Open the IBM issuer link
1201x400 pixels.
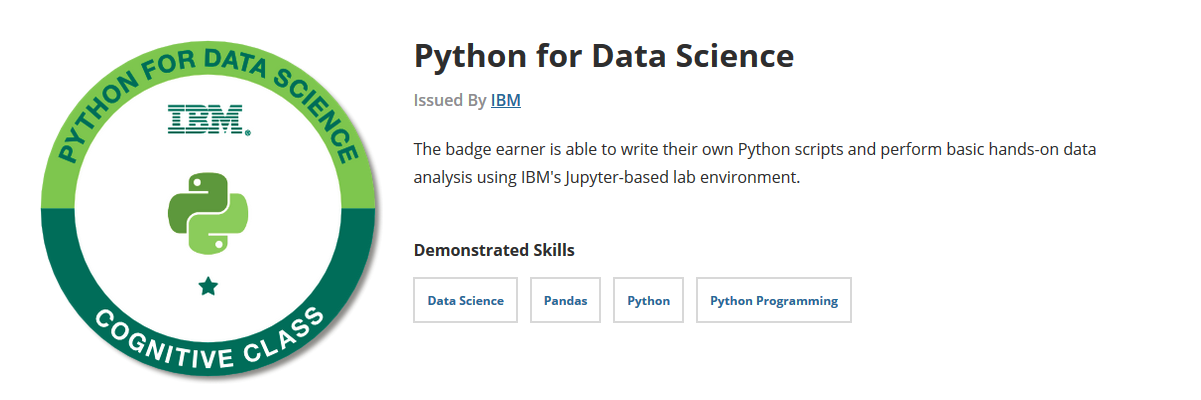(x=505, y=101)
